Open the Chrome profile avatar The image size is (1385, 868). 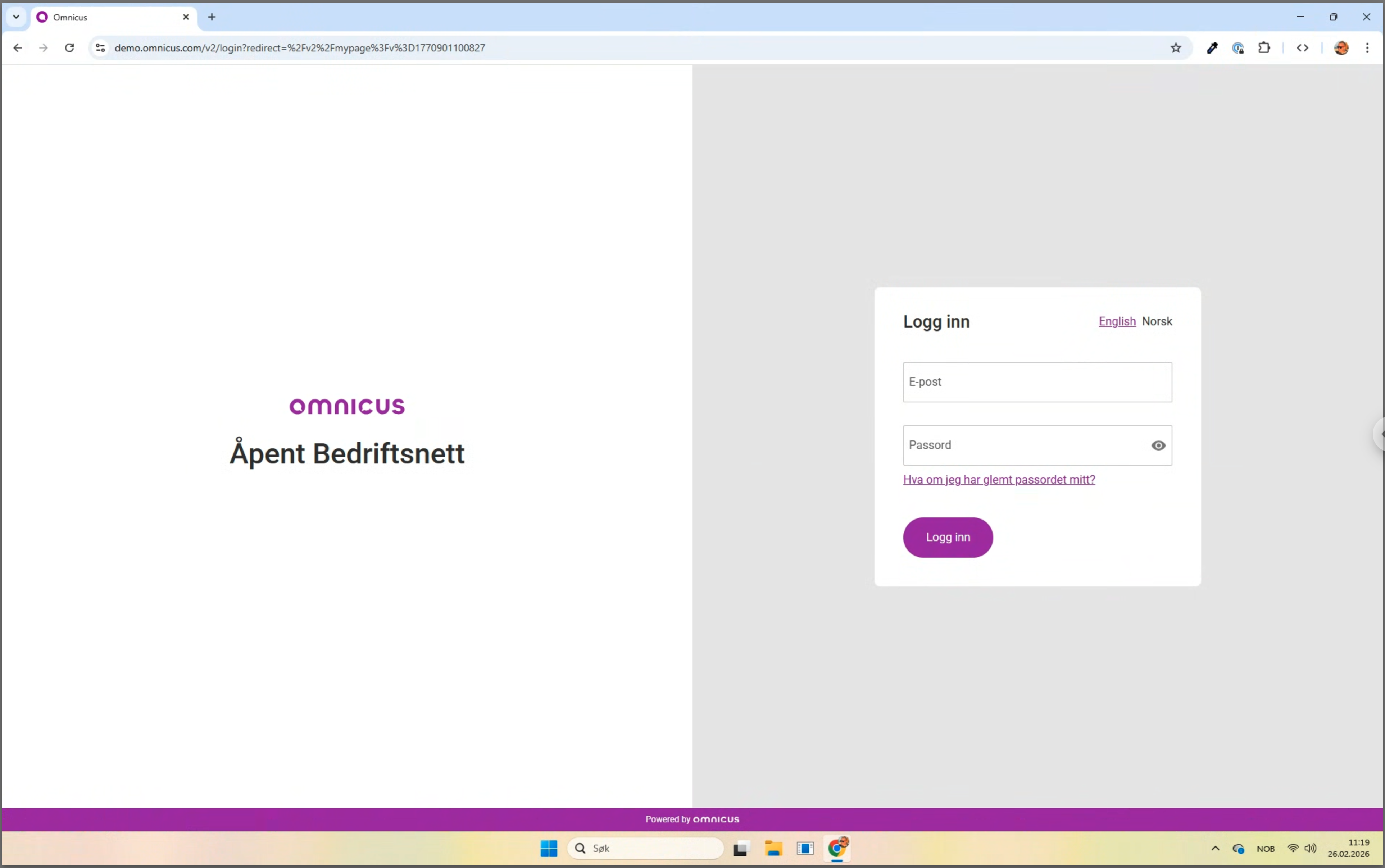pos(1341,48)
